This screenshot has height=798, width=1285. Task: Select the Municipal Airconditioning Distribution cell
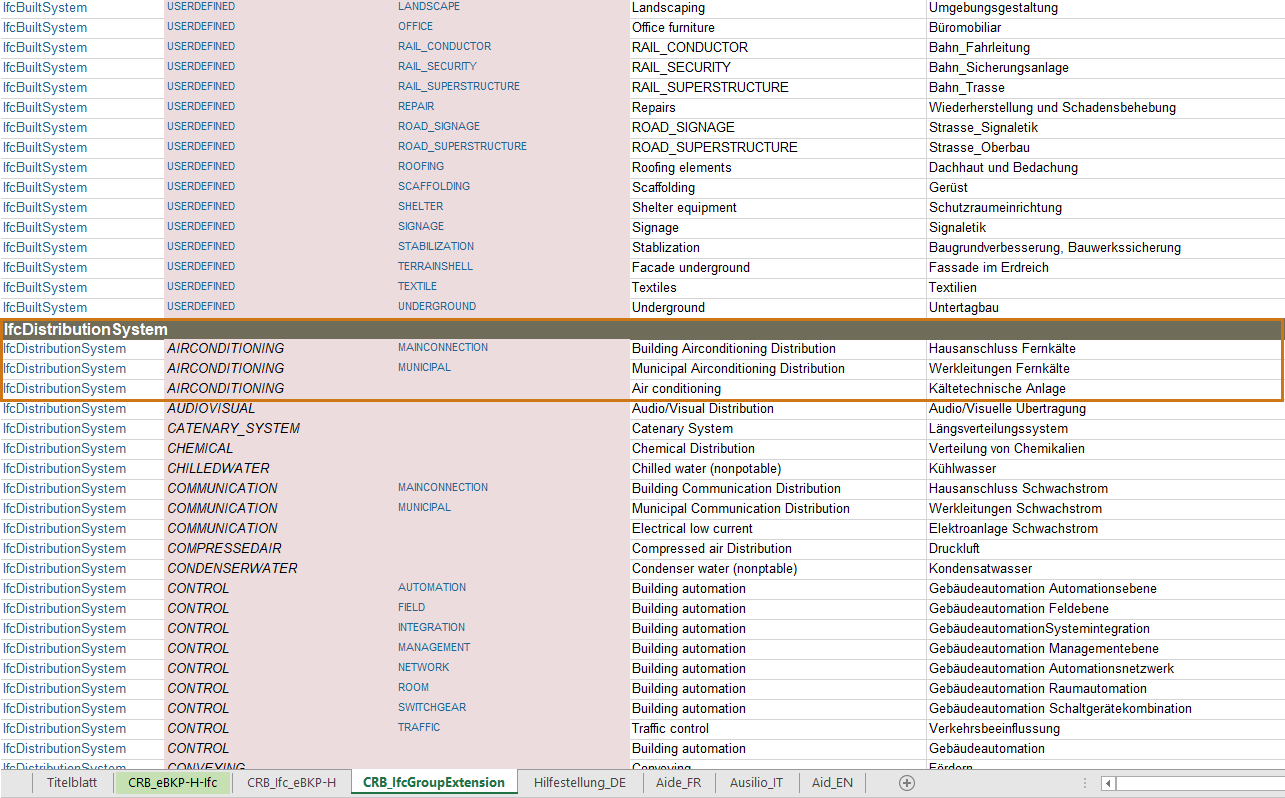(777, 368)
